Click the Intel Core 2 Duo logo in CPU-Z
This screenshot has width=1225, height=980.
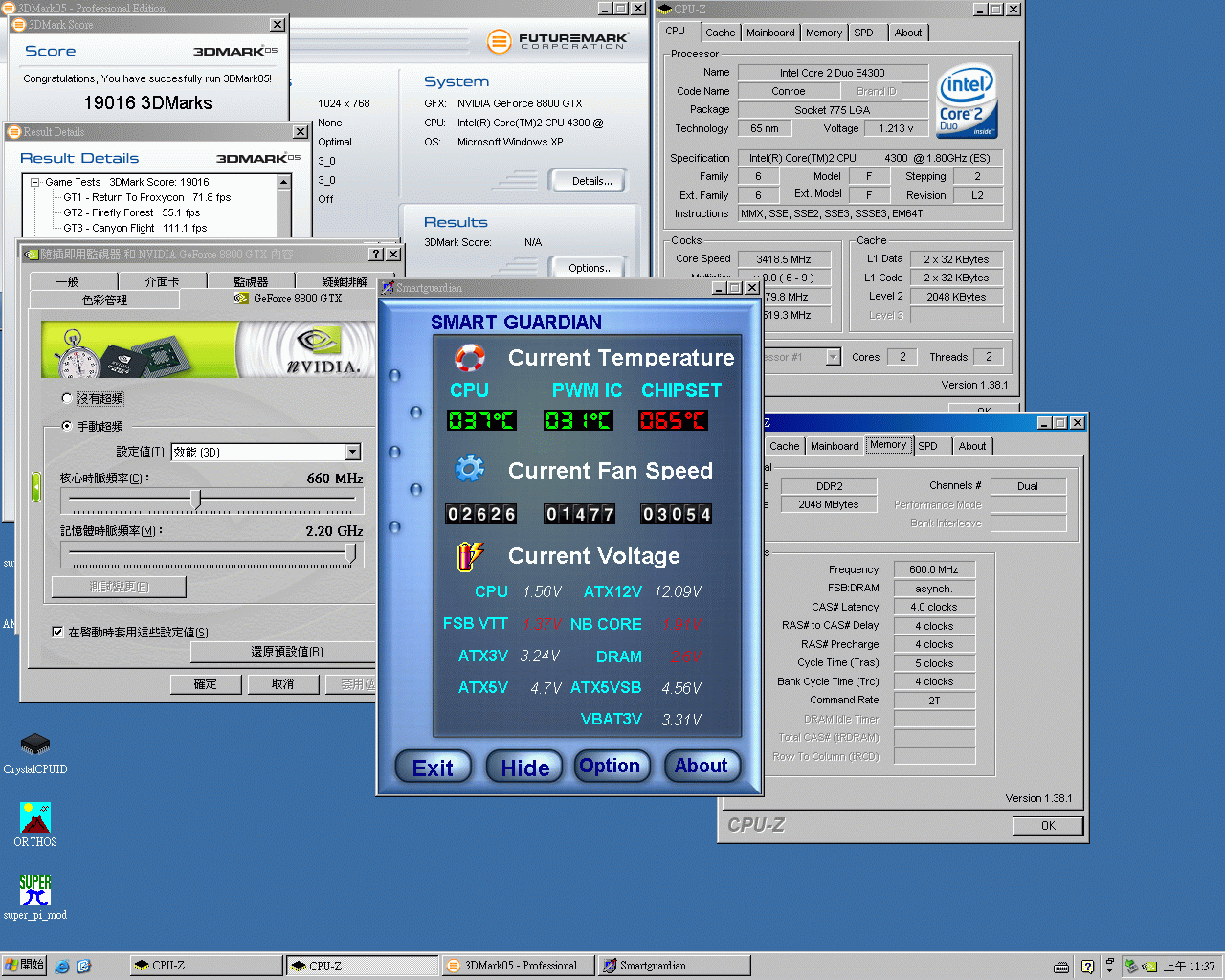click(968, 100)
